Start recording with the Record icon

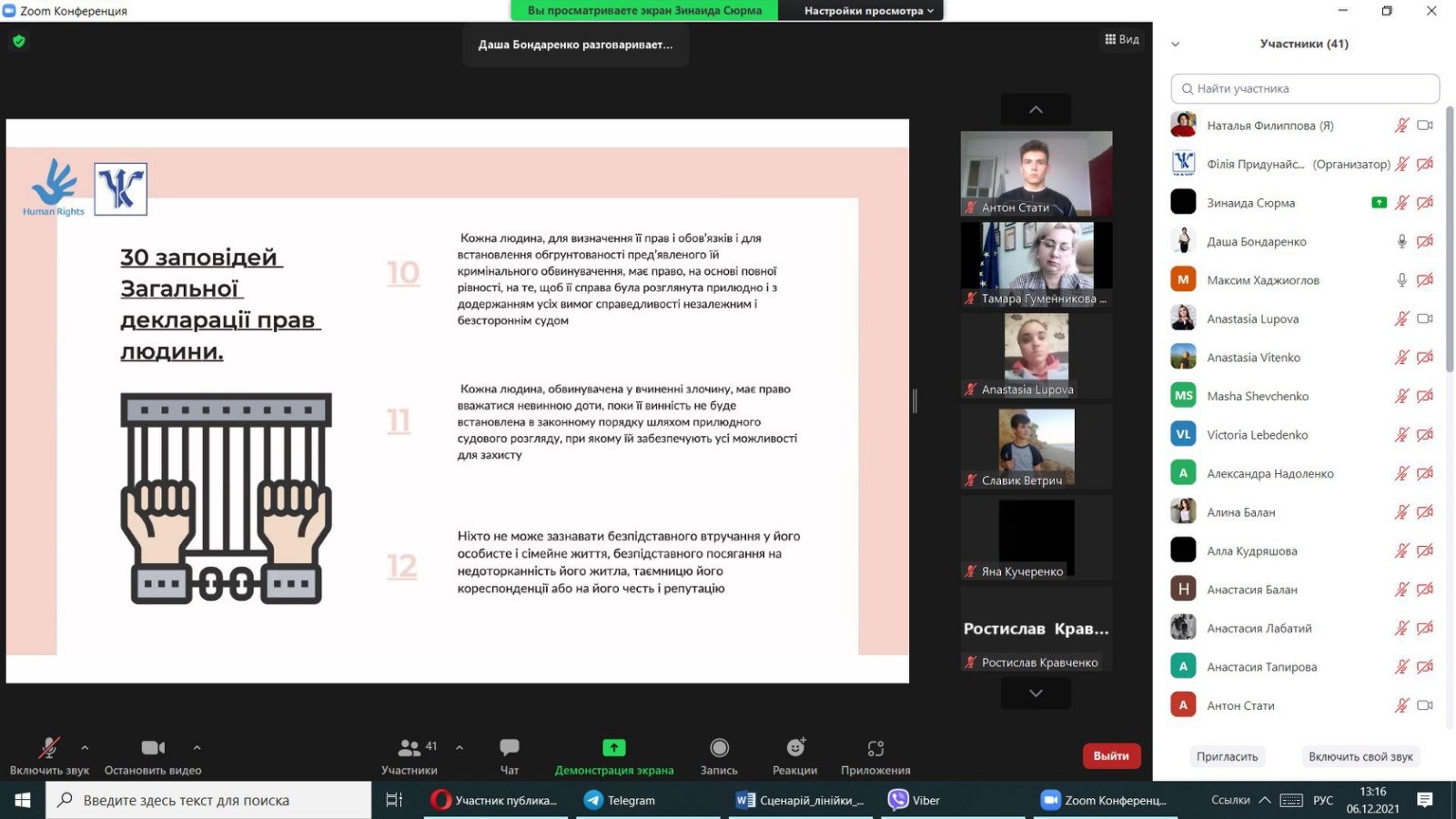click(x=719, y=748)
